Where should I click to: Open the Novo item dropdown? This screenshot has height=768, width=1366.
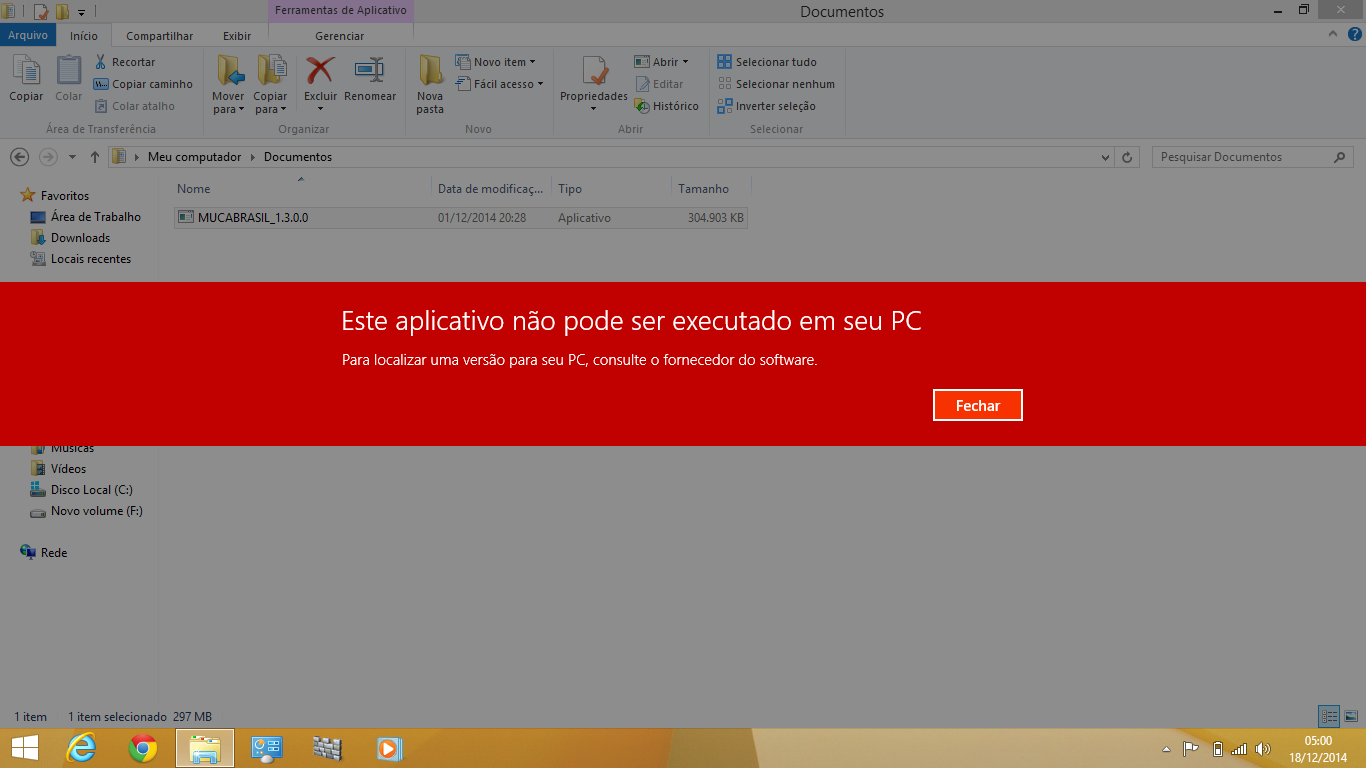(x=496, y=62)
